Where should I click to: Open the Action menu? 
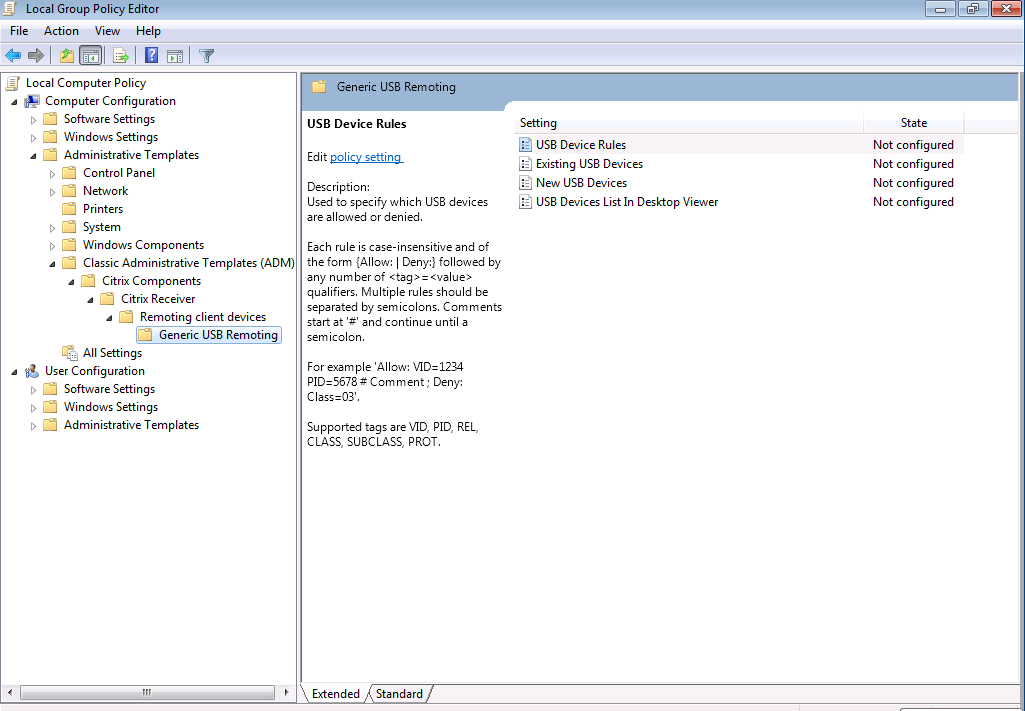tap(61, 30)
